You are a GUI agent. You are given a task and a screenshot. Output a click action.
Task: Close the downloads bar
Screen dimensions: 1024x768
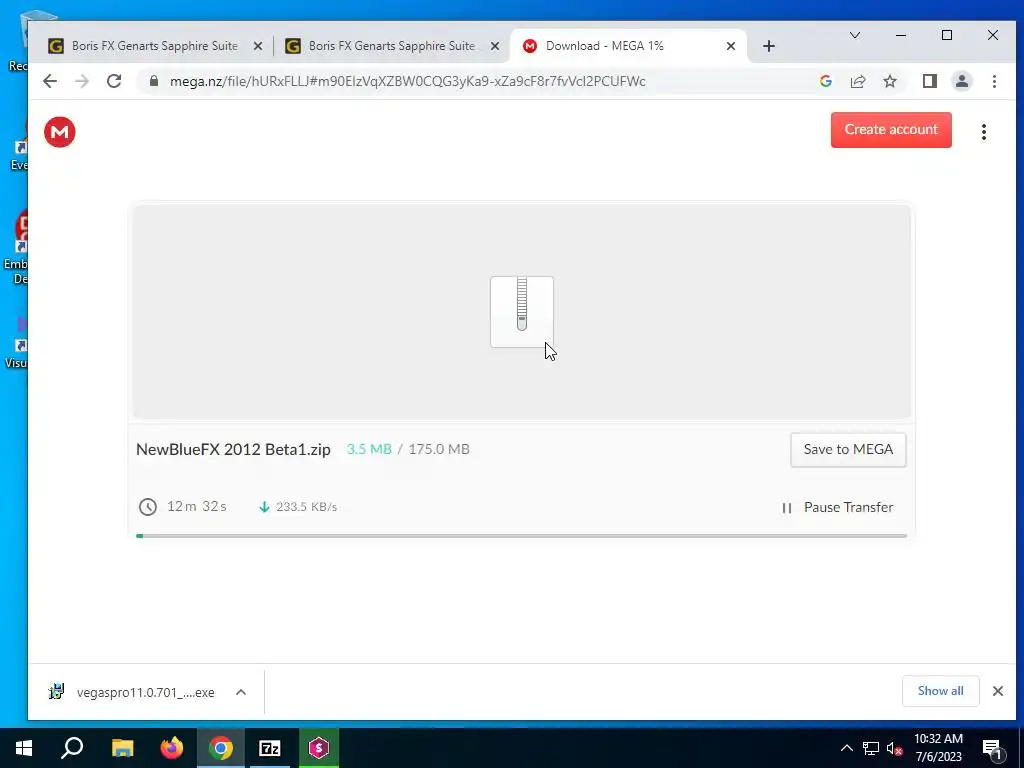click(x=997, y=691)
